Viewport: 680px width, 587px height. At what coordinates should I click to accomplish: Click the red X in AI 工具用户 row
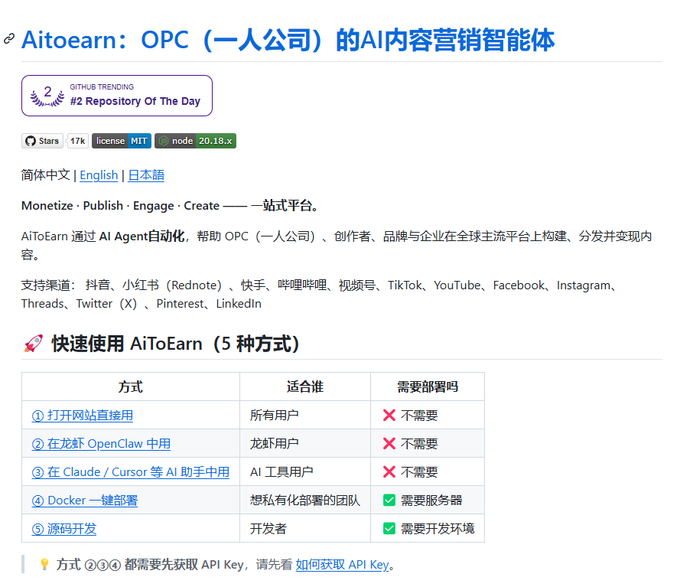tap(389, 472)
